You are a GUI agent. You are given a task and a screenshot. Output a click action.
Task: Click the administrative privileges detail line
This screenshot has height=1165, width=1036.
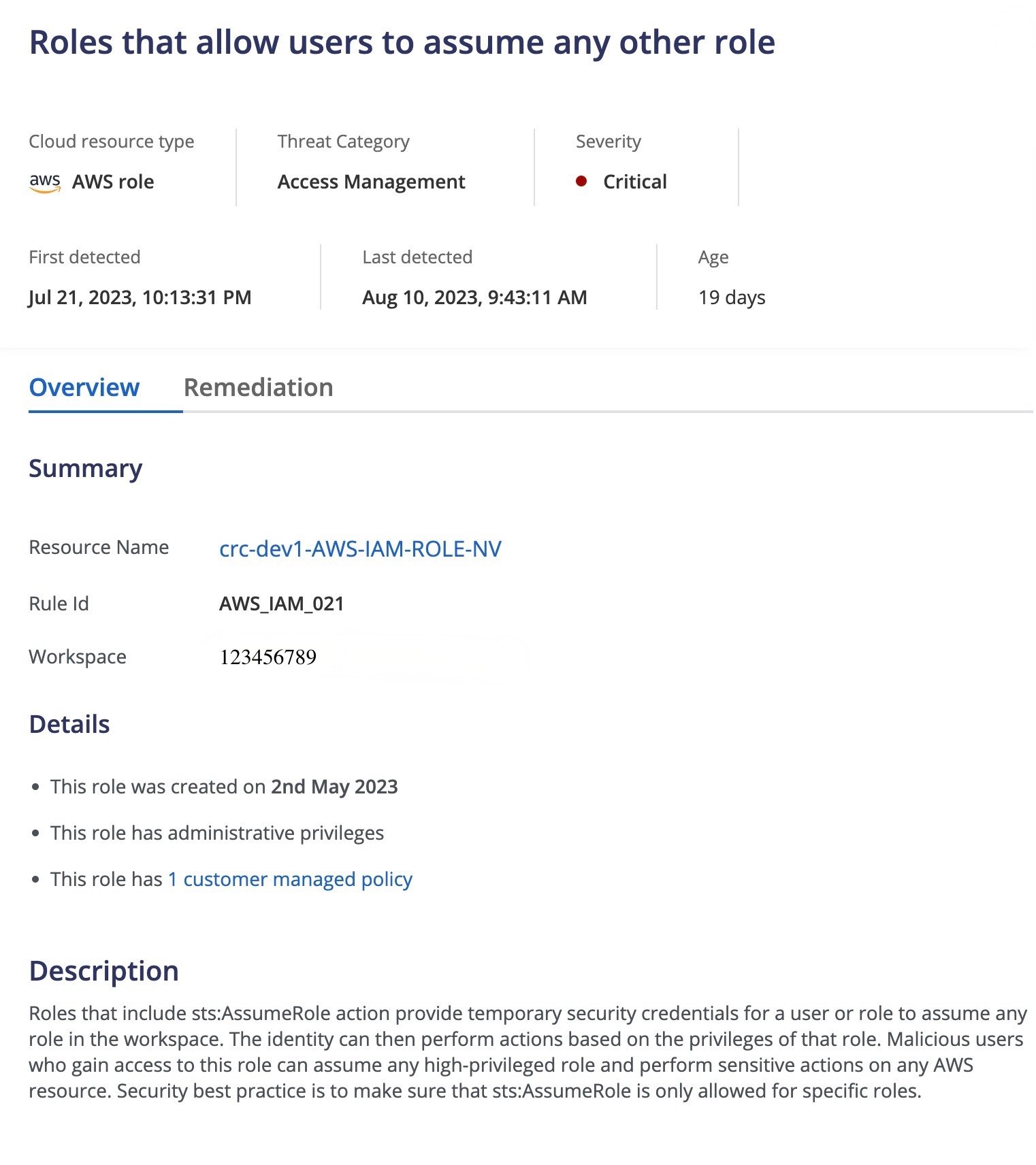pyautogui.click(x=217, y=833)
